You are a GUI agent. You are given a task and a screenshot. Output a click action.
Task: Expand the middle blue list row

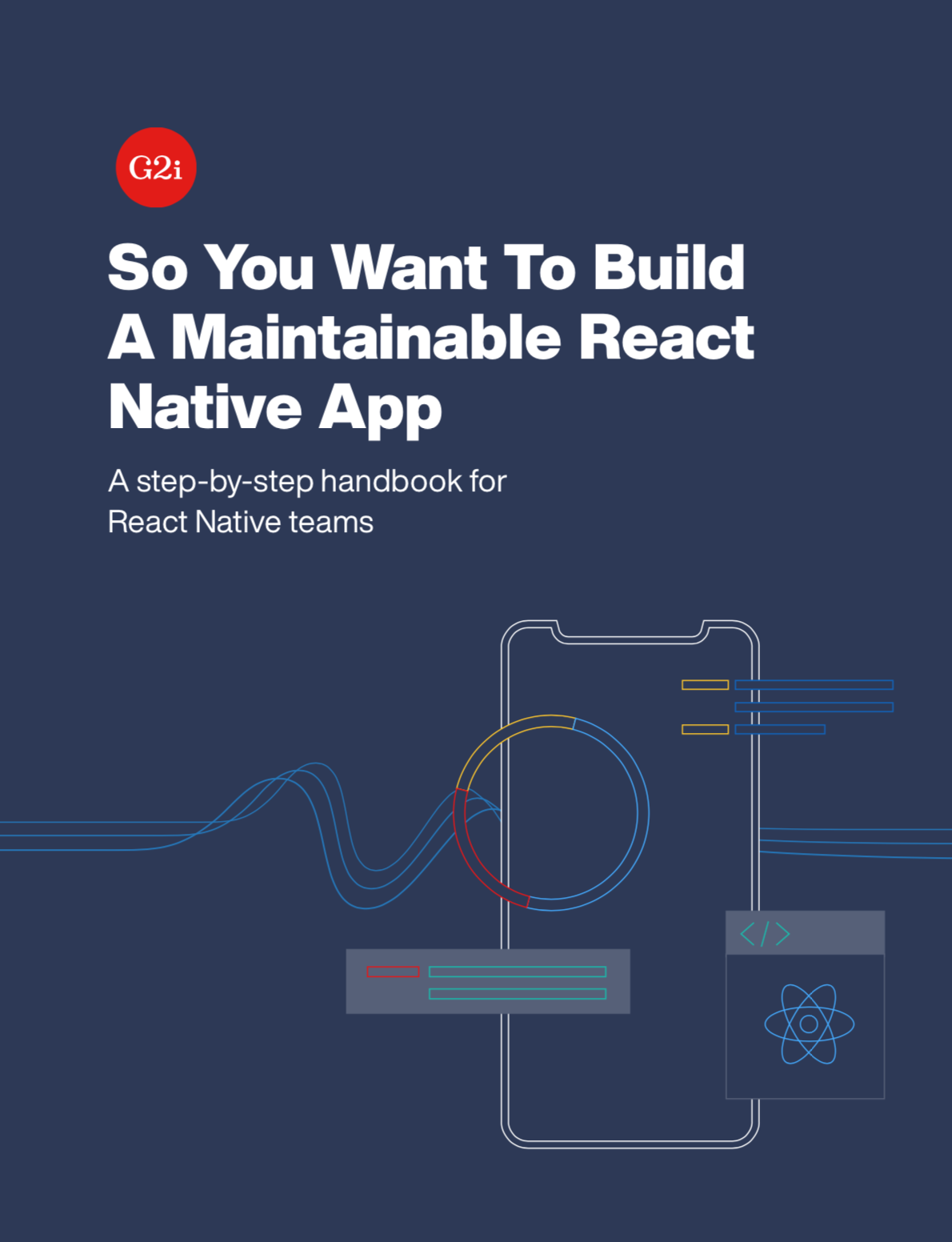pyautogui.click(x=814, y=707)
